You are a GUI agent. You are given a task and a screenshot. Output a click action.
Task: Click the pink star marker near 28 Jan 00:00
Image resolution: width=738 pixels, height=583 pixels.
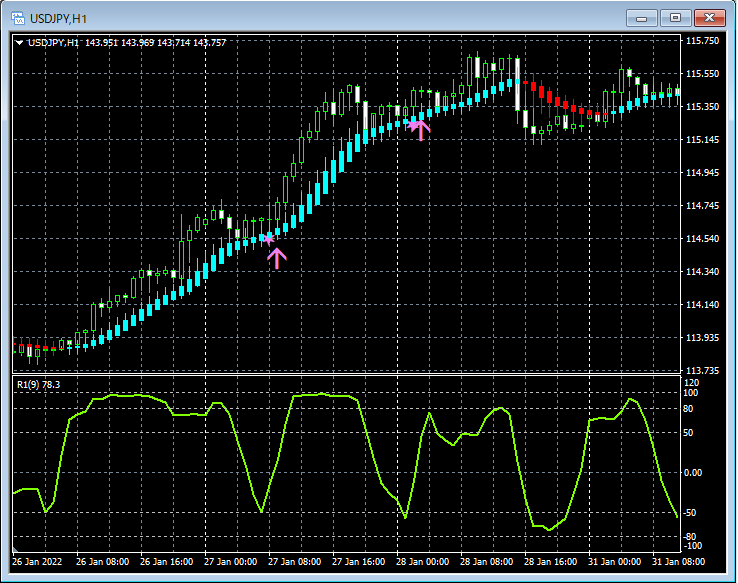(x=412, y=125)
